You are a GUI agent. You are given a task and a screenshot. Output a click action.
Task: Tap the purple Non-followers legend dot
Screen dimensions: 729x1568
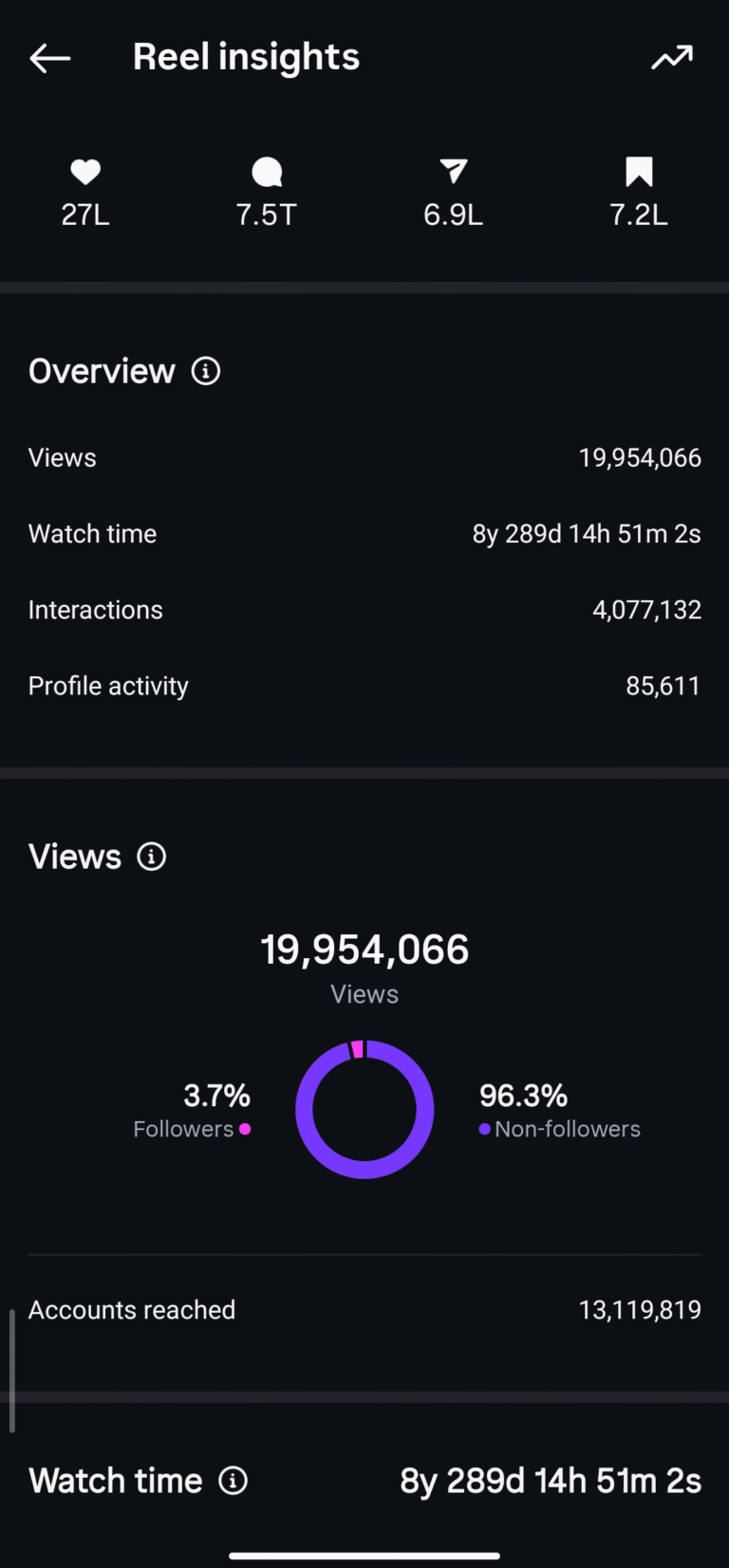485,1129
